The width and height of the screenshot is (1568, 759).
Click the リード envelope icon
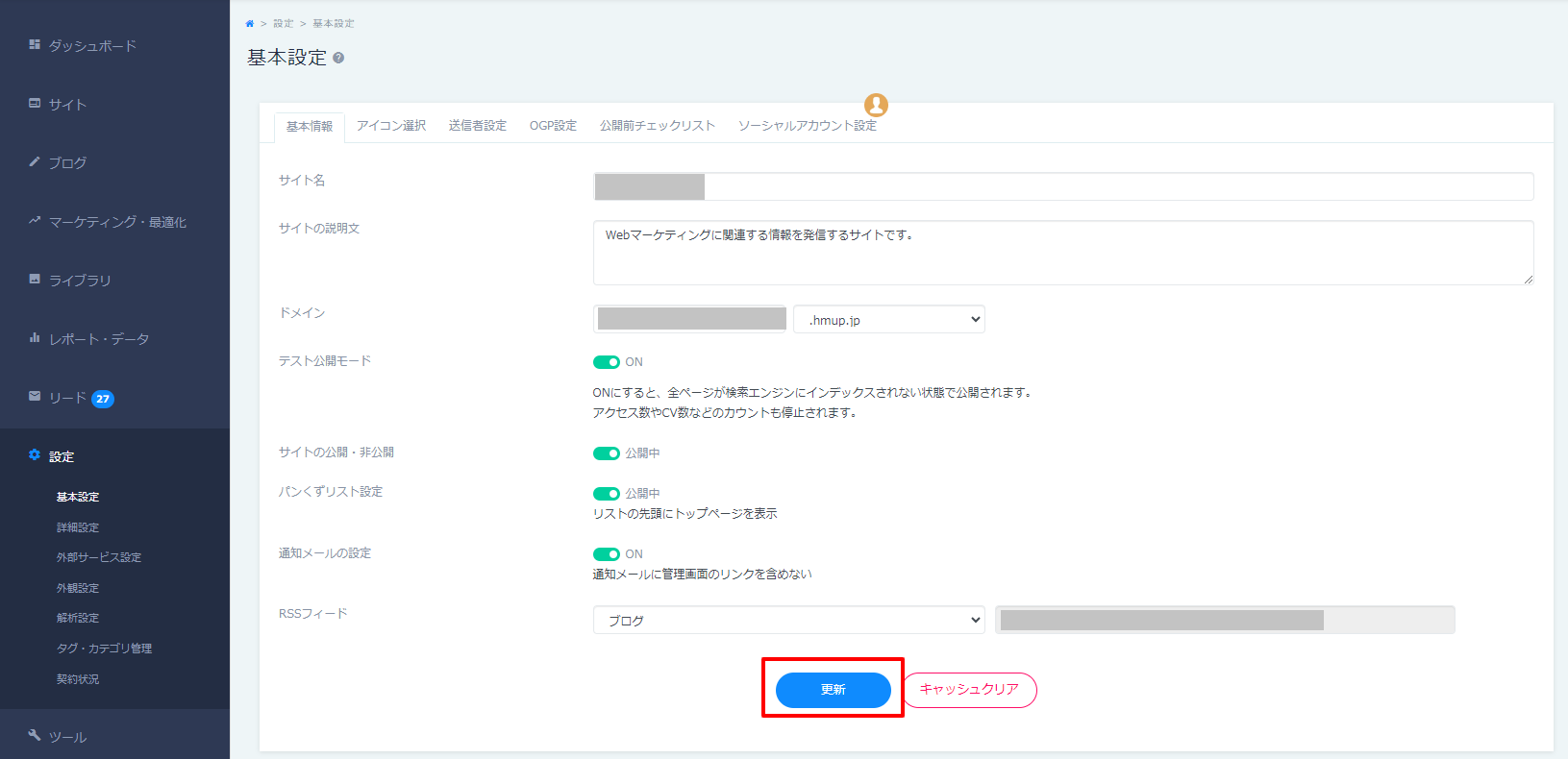pyautogui.click(x=35, y=396)
